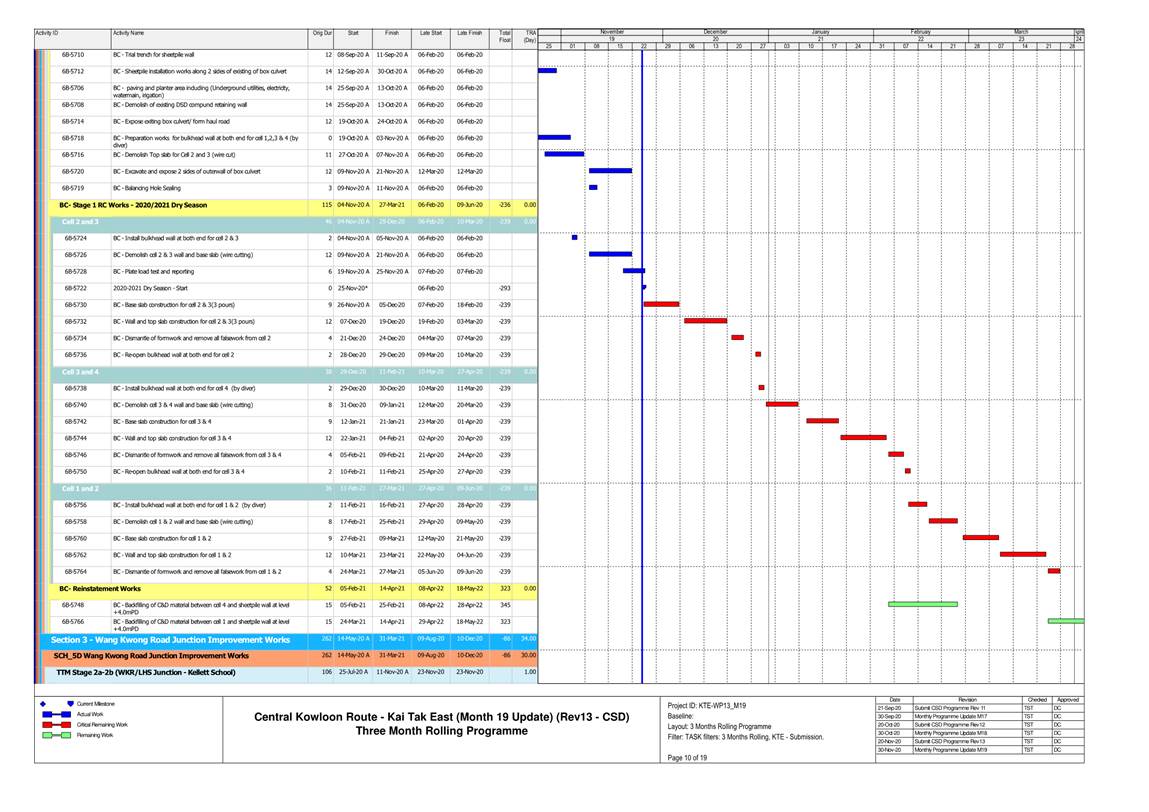Click the December month in timescale header

pos(715,32)
